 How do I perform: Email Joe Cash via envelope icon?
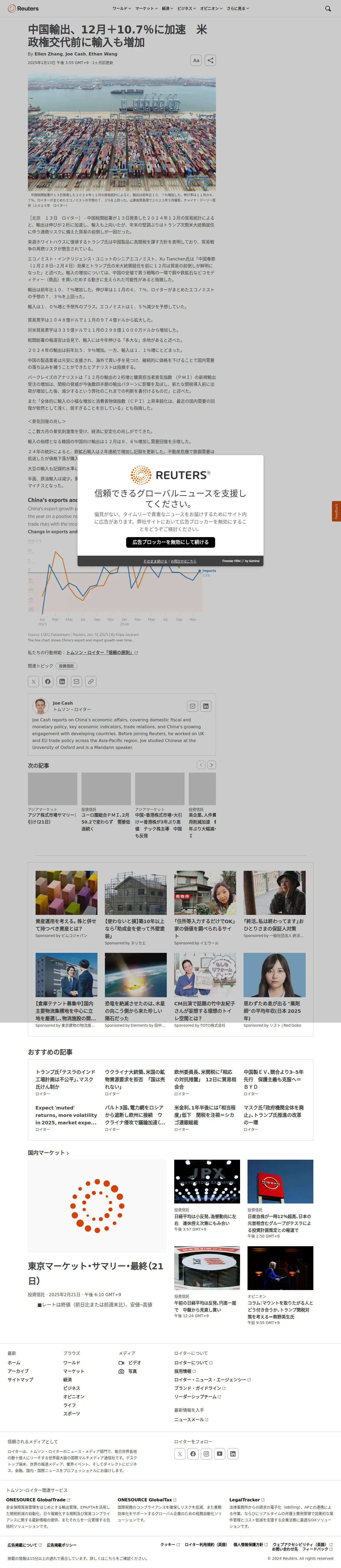(193, 706)
